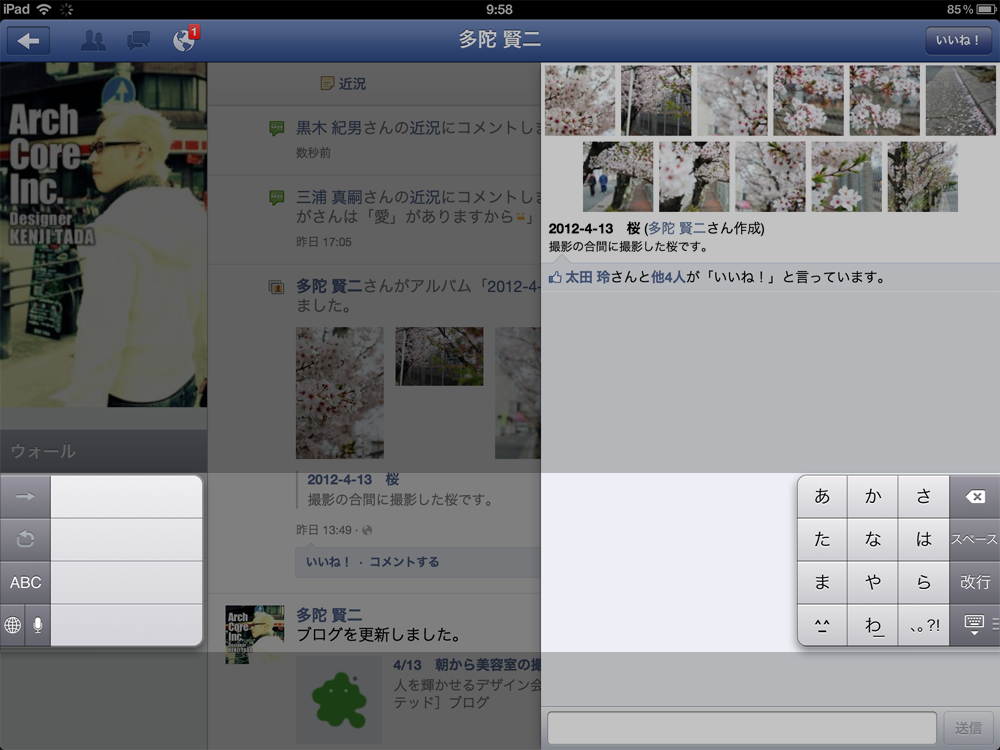The width and height of the screenshot is (1000, 750).
Task: Select the 近況 status tab
Action: [x=343, y=84]
